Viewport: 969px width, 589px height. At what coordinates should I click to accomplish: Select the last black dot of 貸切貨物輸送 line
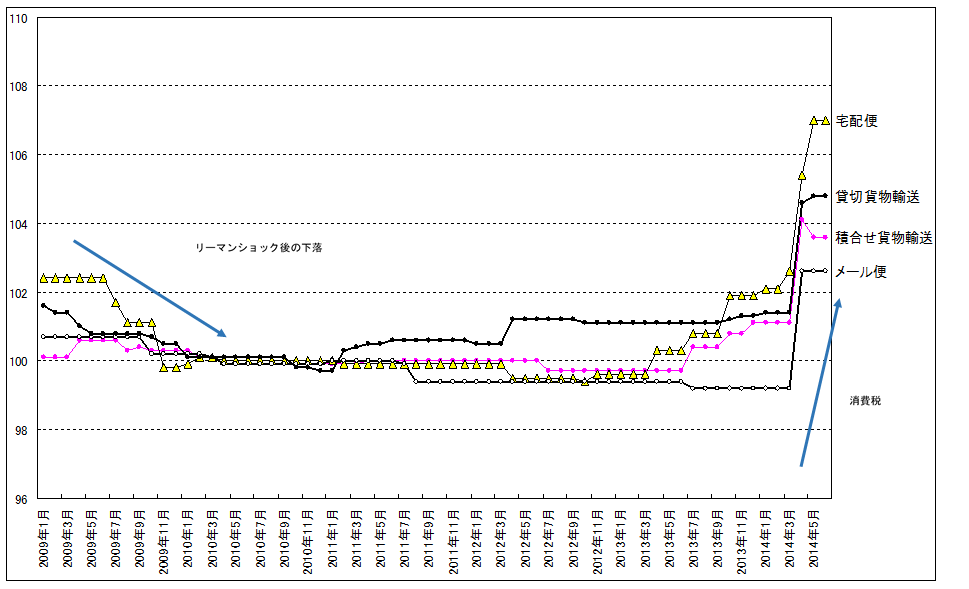(825, 196)
